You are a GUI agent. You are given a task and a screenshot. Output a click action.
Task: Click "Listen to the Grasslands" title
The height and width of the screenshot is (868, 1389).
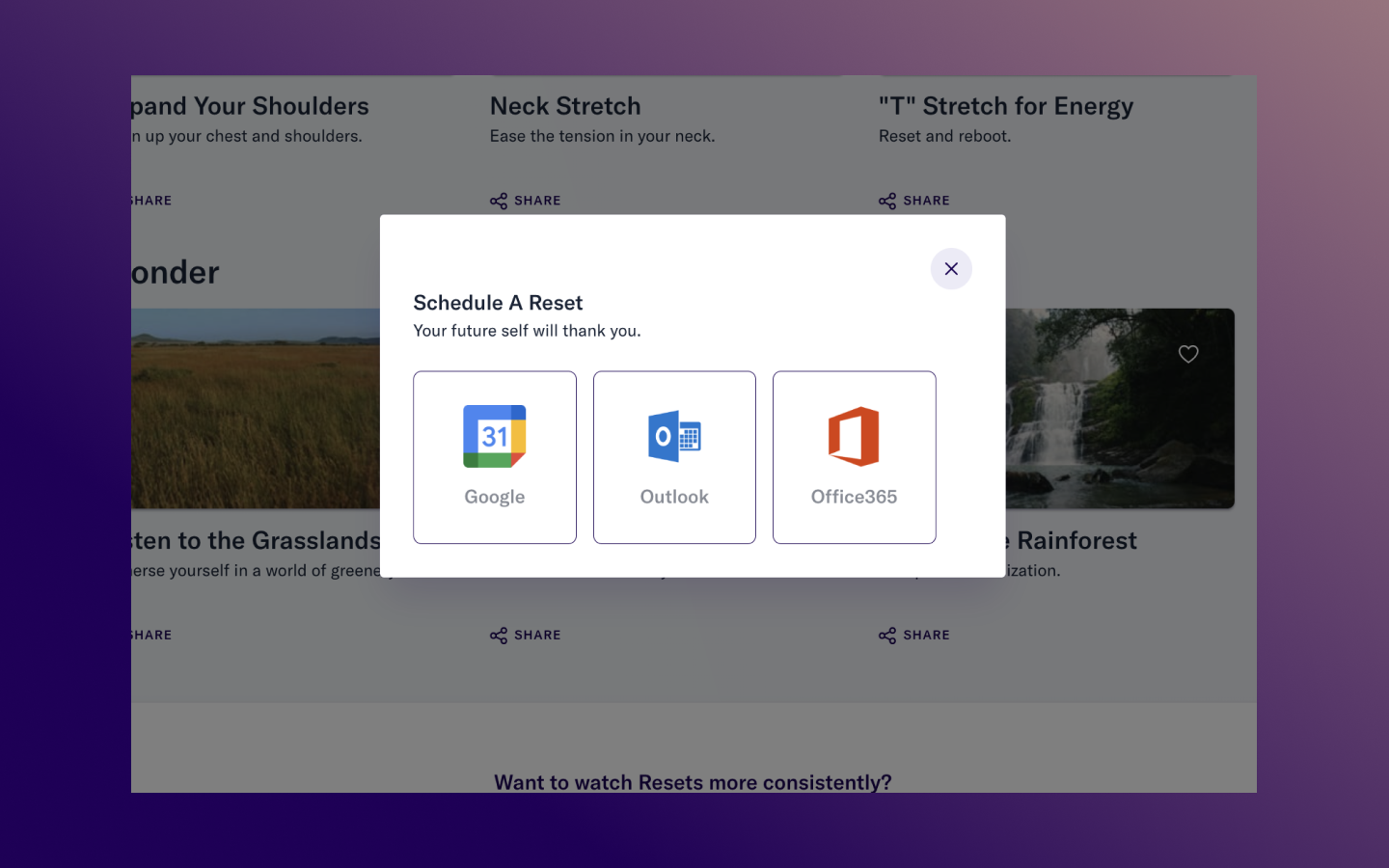click(x=256, y=540)
